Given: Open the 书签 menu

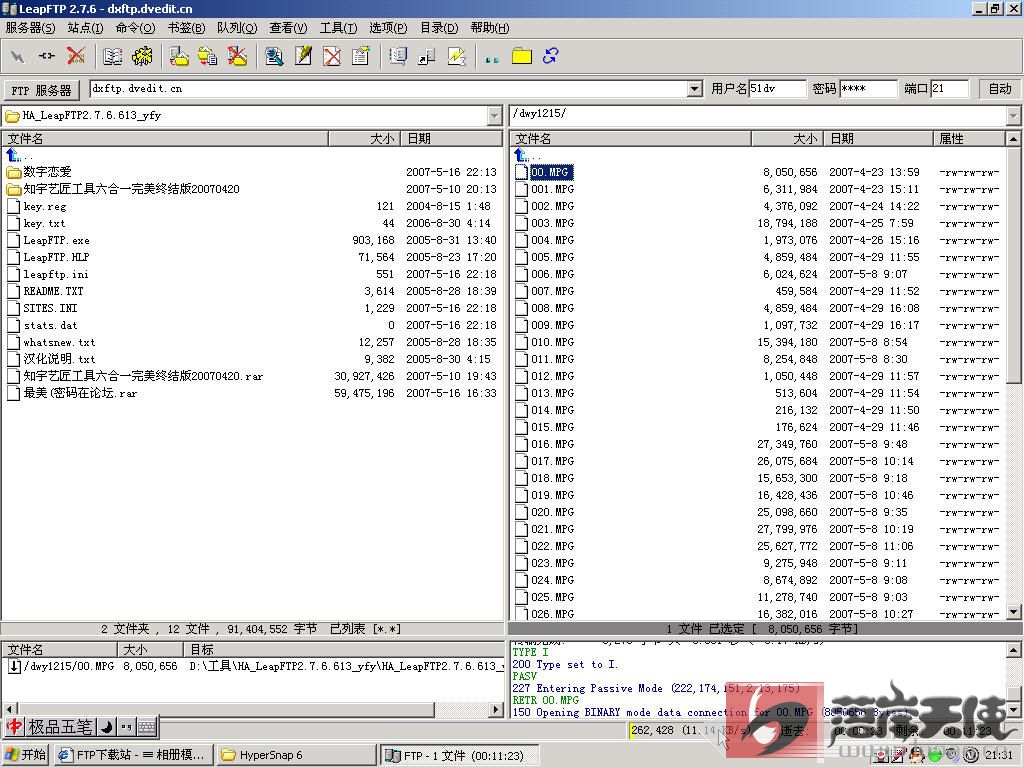Looking at the screenshot, I should click(x=186, y=27).
